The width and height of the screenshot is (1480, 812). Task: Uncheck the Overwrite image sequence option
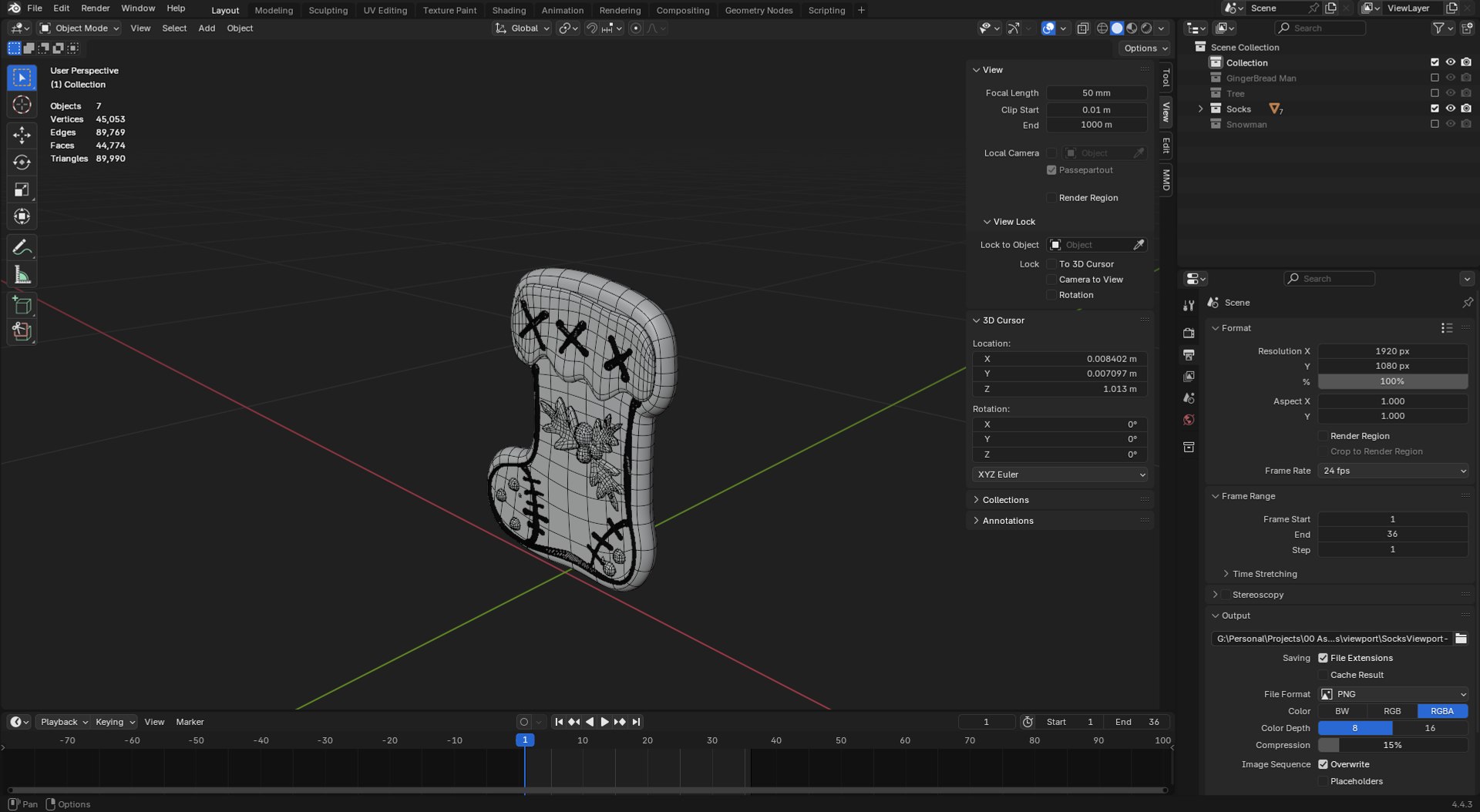pos(1323,764)
